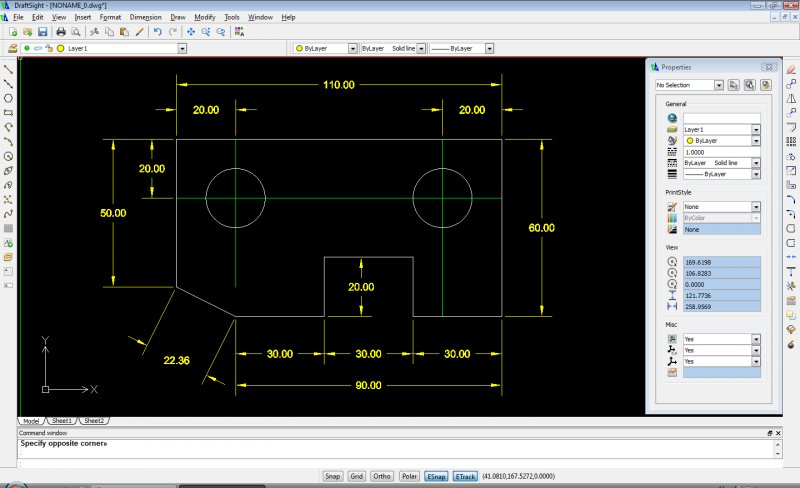This screenshot has width=800, height=488.
Task: Save the drawing with the floppy disk icon
Action: pos(43,32)
